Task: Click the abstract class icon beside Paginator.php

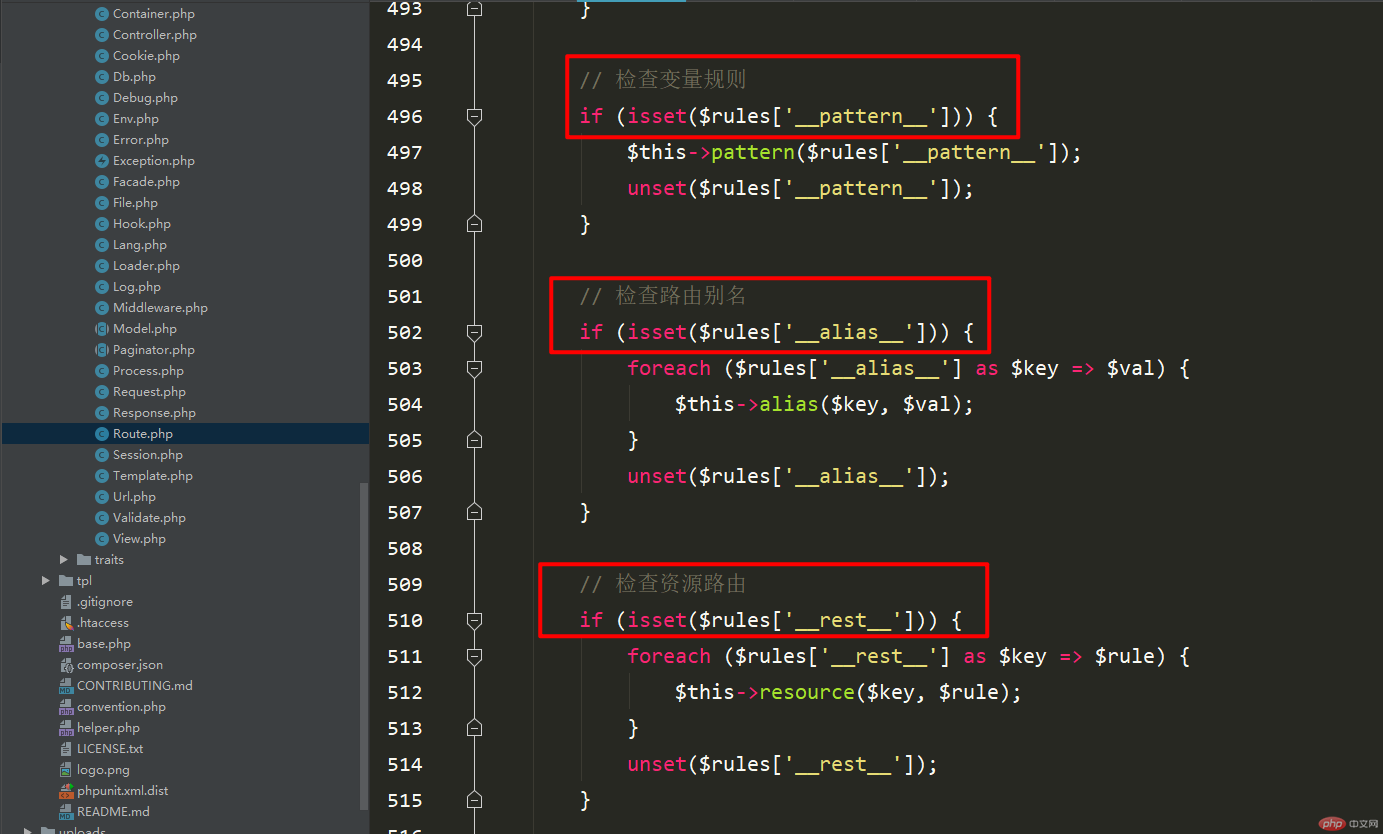Action: click(102, 350)
